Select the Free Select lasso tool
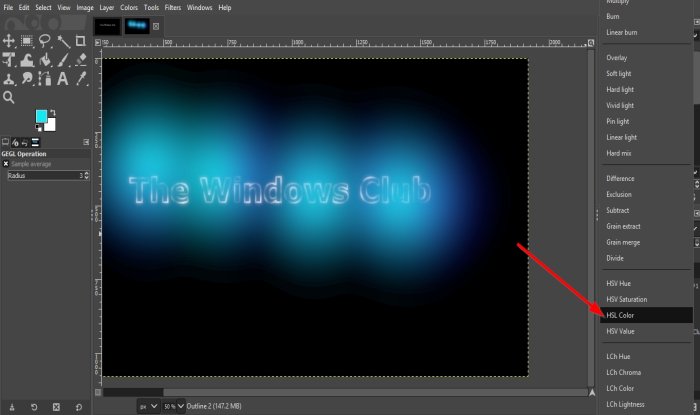 coord(45,41)
